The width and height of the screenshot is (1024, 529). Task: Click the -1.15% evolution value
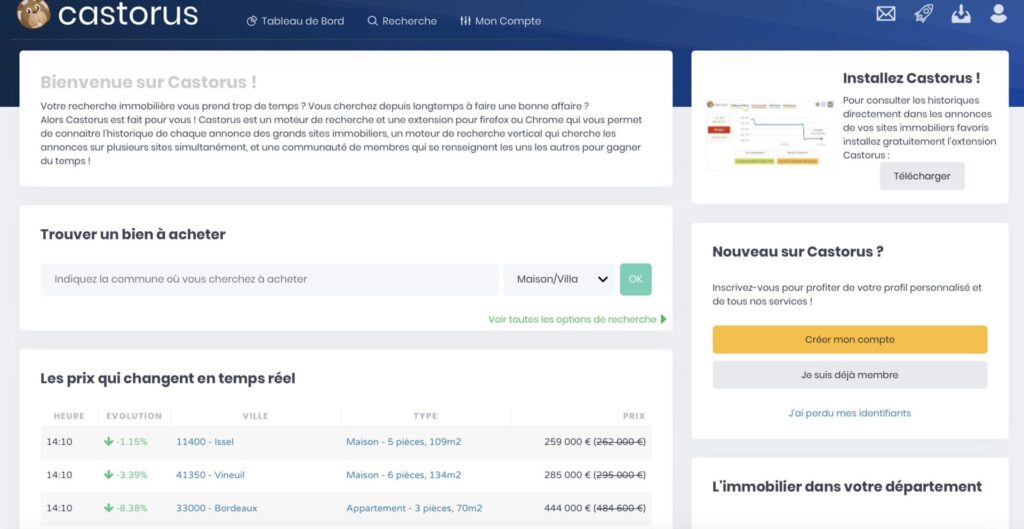(131, 441)
